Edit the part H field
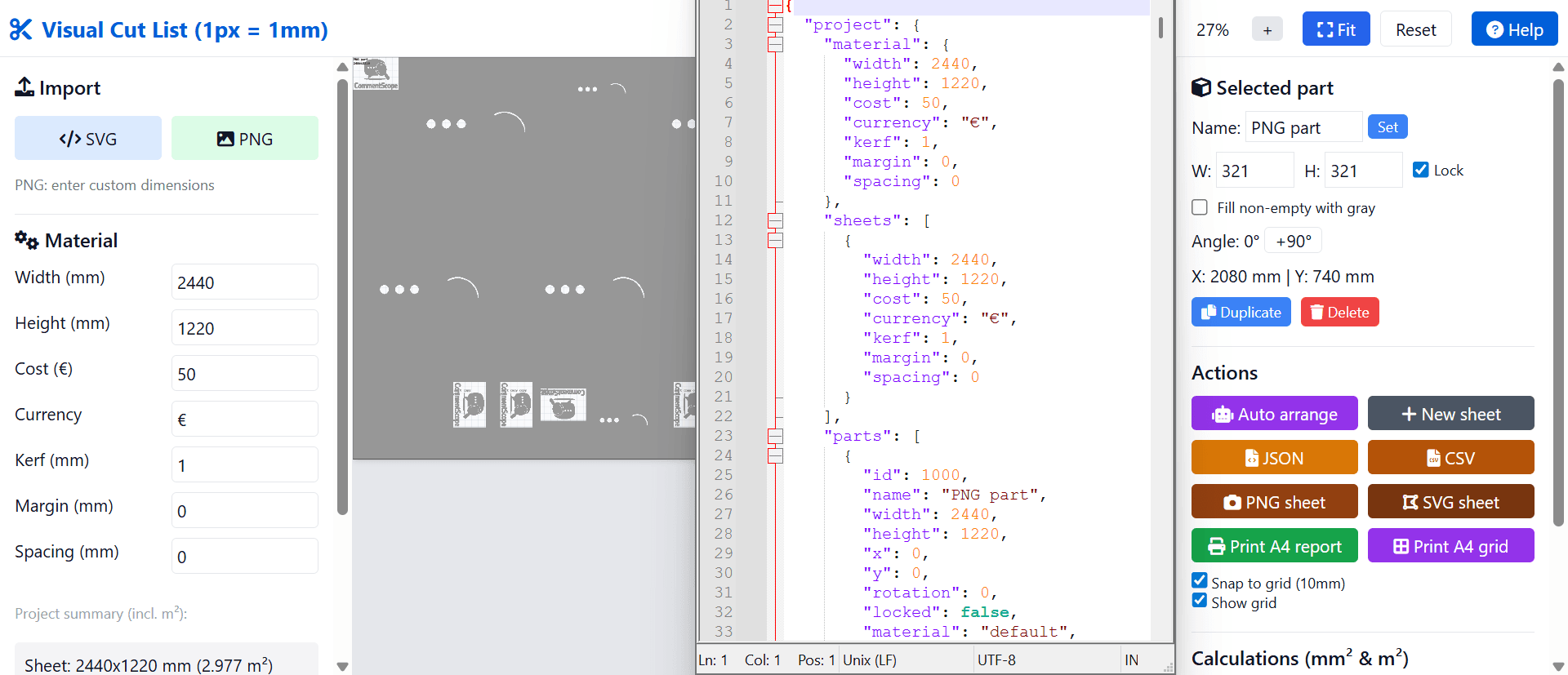1568x675 pixels. pyautogui.click(x=1364, y=171)
